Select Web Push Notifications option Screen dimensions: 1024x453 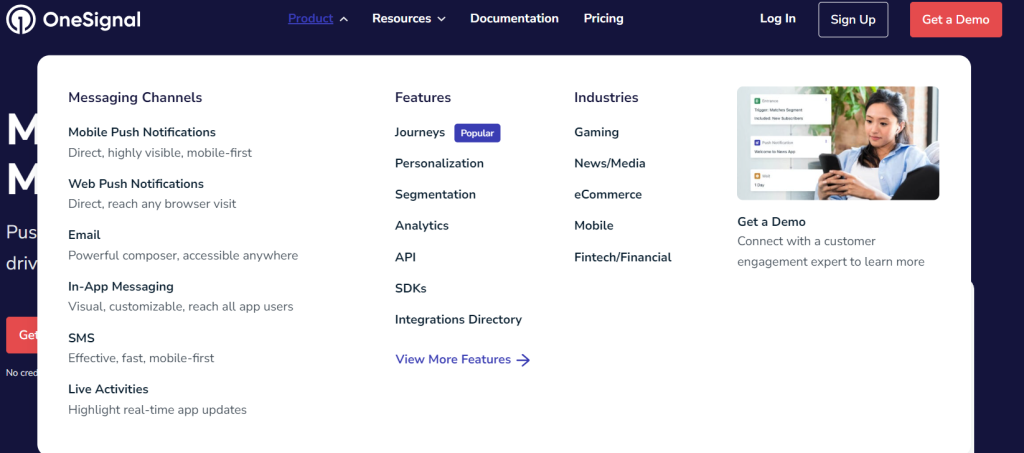[x=135, y=184]
